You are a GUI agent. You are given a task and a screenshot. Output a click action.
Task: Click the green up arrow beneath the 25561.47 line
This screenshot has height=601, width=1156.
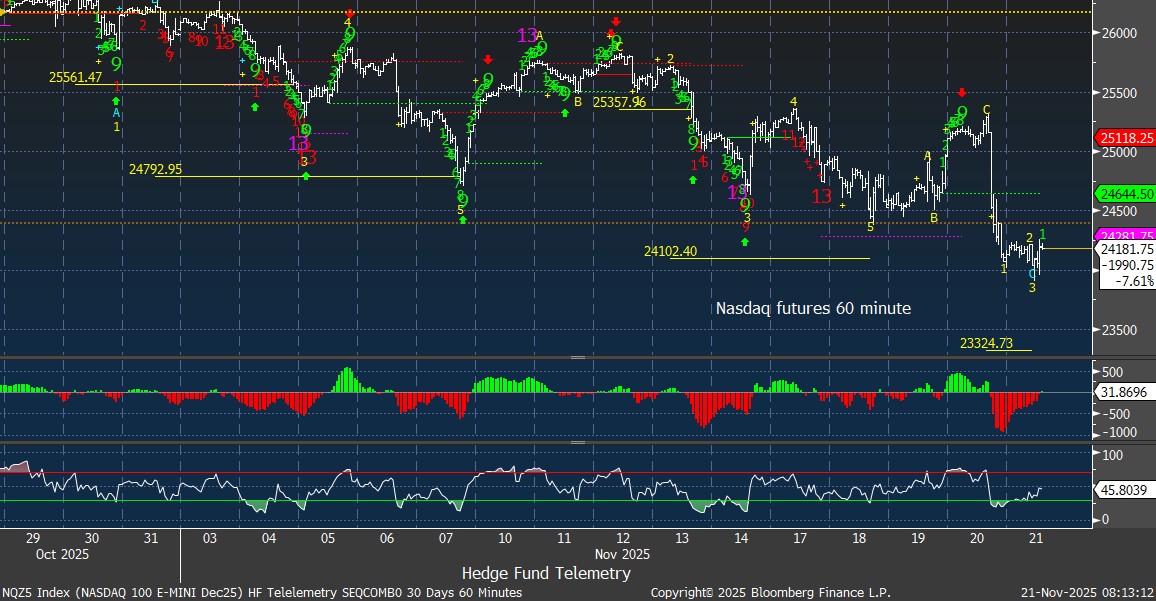116,100
